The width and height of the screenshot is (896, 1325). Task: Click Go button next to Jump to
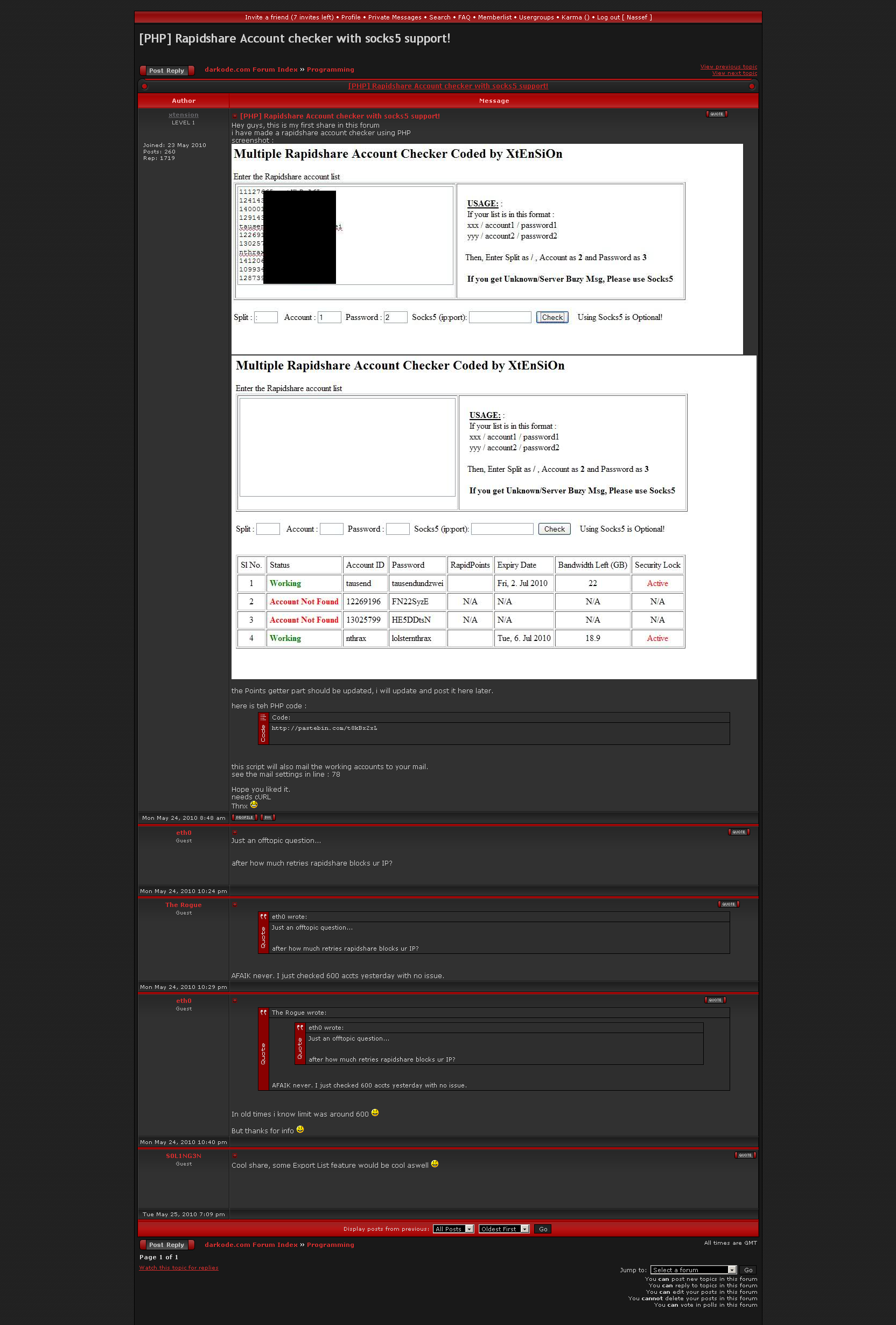(x=748, y=1270)
